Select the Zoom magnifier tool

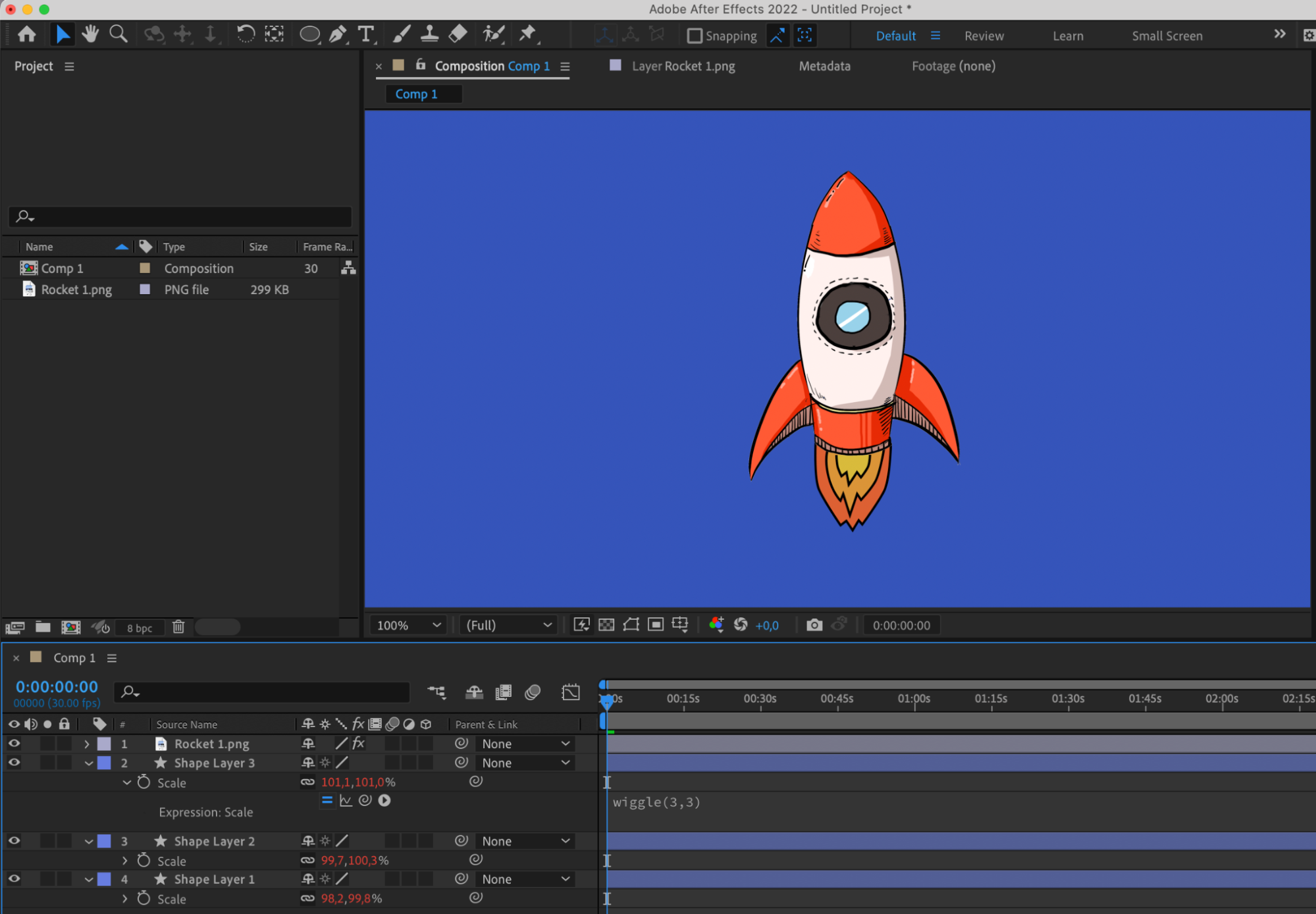tap(118, 34)
